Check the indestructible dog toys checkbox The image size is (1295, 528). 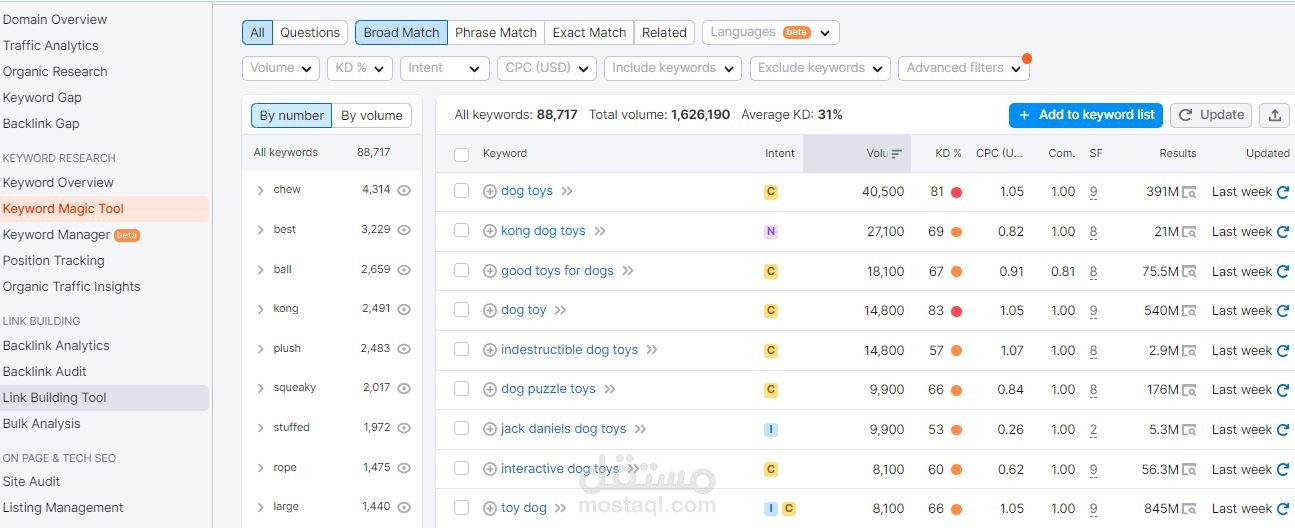[461, 350]
